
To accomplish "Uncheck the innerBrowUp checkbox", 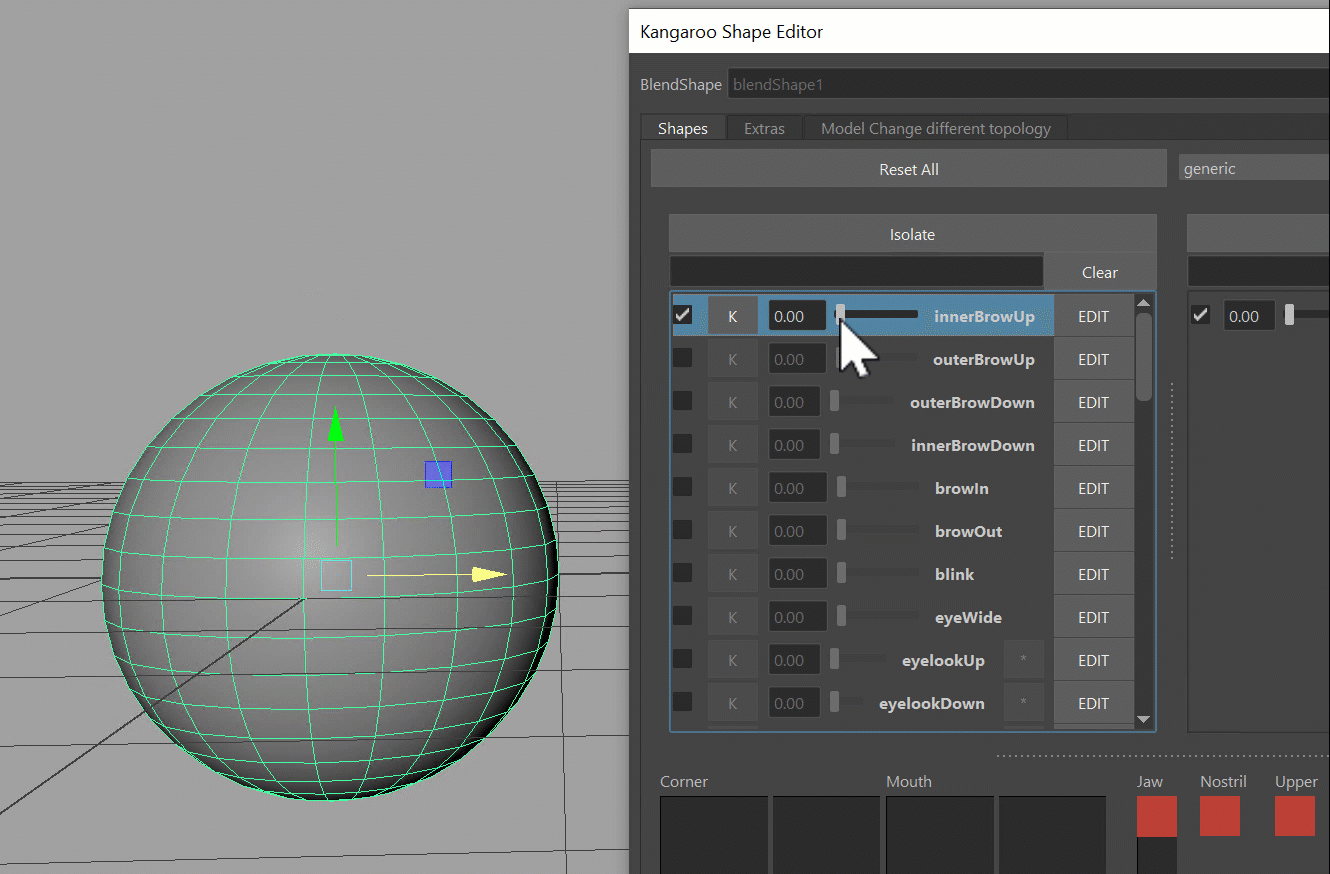I will click(x=682, y=315).
